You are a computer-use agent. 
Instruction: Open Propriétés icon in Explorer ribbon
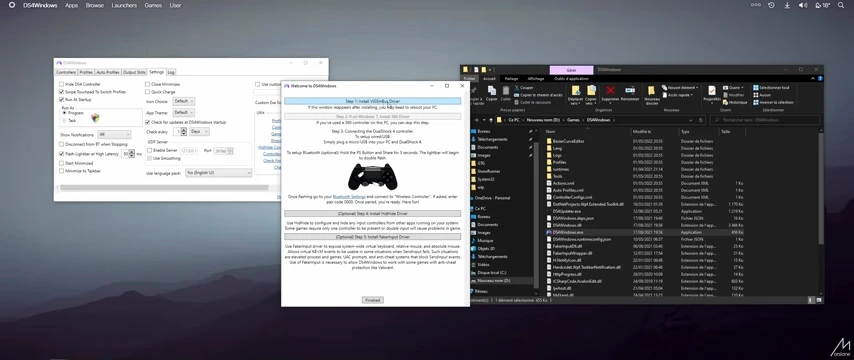711,90
